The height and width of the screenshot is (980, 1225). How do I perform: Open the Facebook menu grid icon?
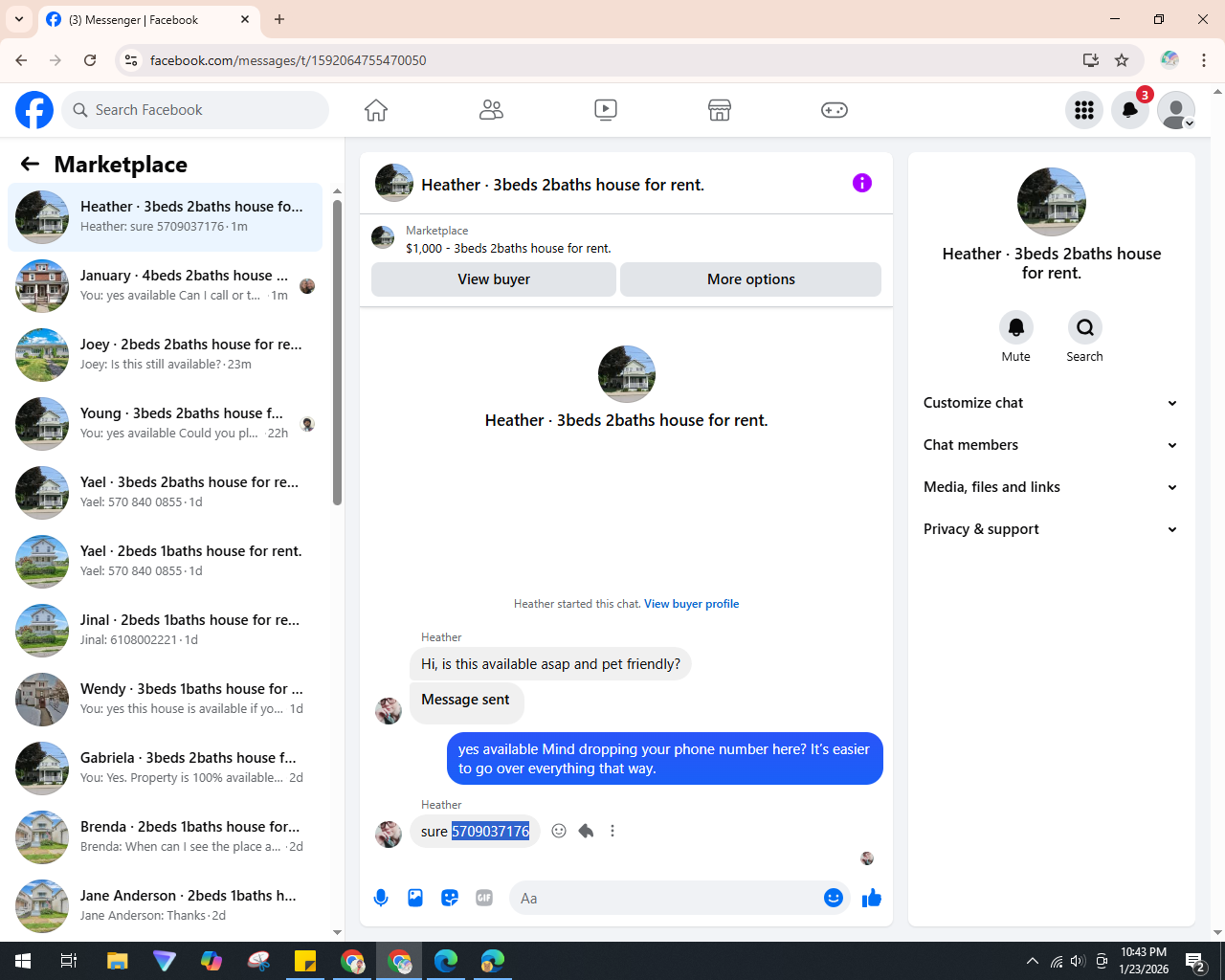tap(1084, 110)
